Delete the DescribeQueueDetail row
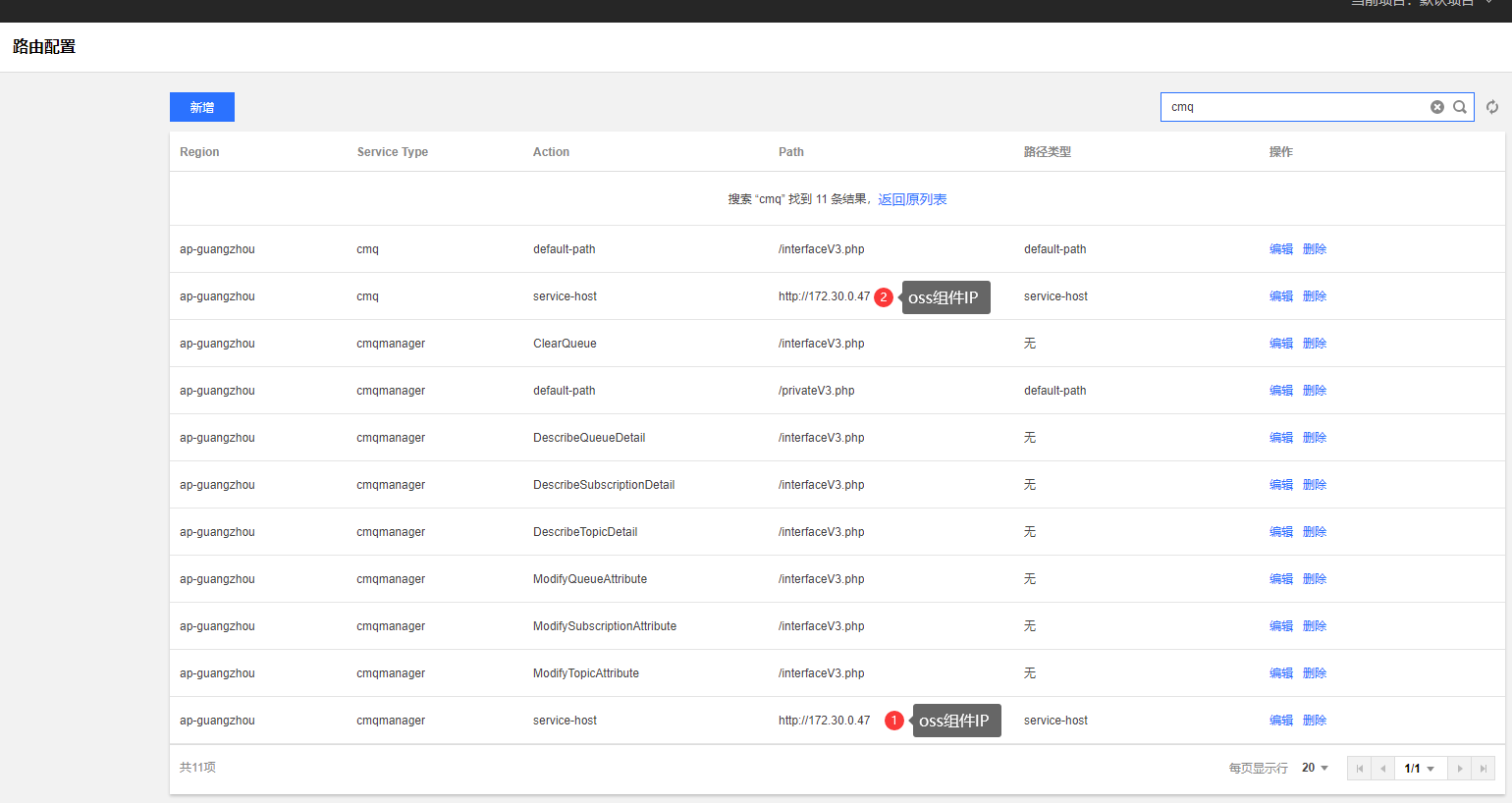Viewport: 1512px width, 803px height. pyautogui.click(x=1315, y=438)
